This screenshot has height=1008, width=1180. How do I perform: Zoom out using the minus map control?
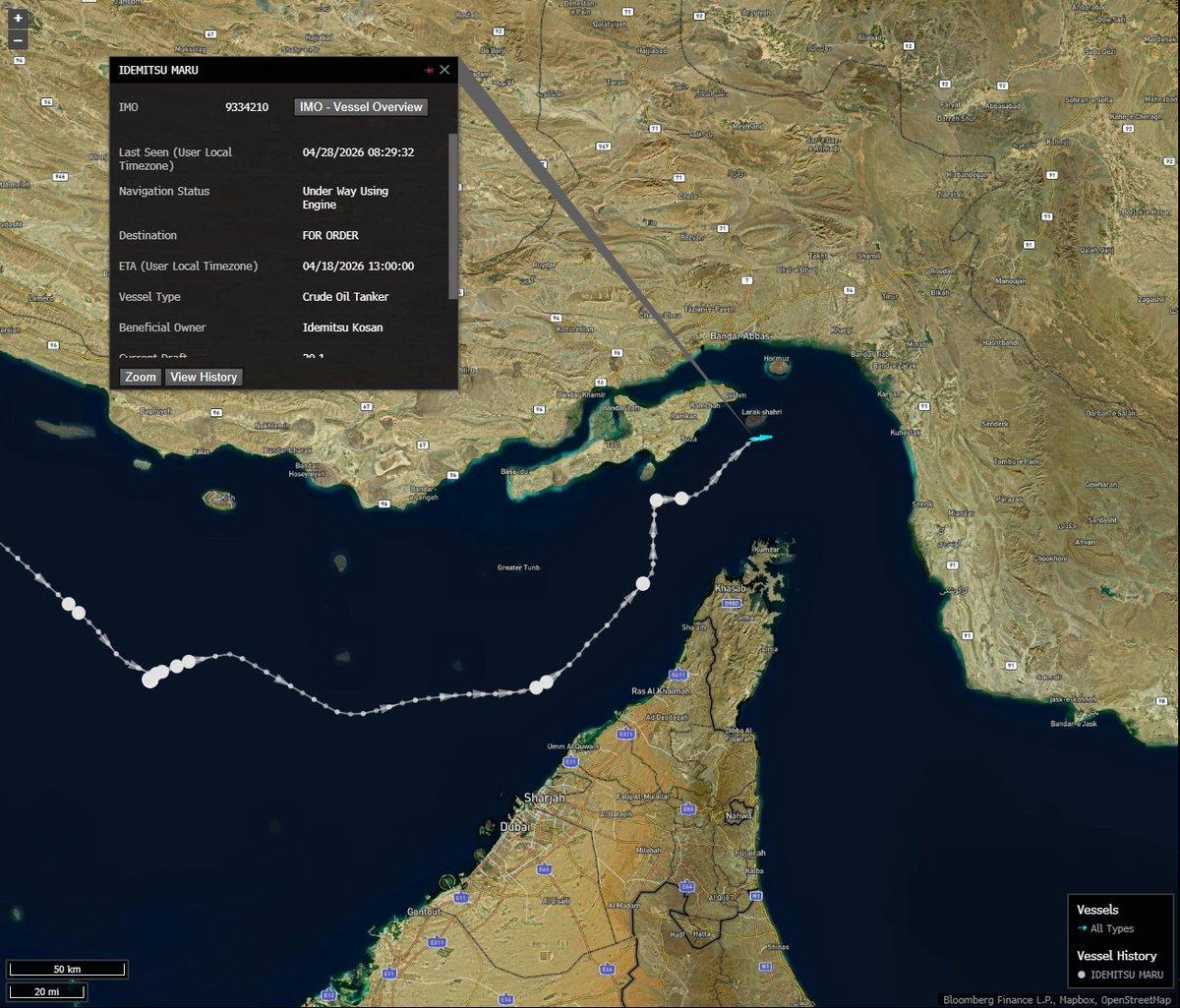[18, 41]
